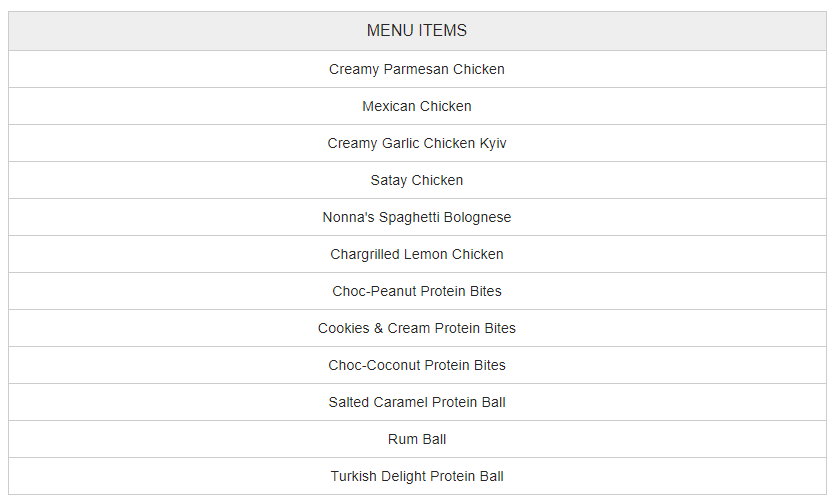Viewport: 830px width, 502px height.
Task: Click Chargrilled Lemon Chicken row
Action: 417,255
